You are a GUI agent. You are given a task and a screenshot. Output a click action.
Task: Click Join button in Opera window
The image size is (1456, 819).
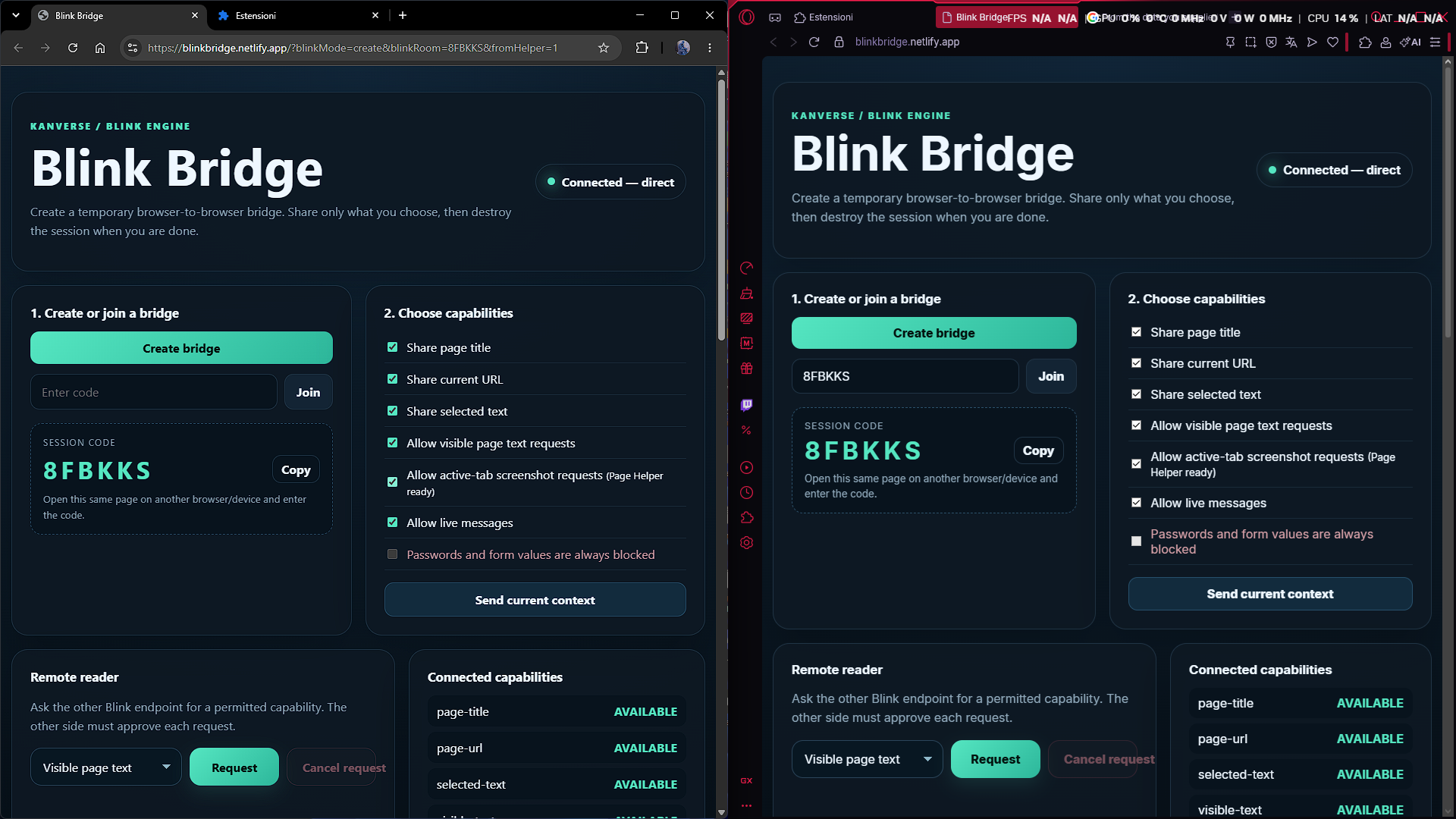pos(1051,376)
